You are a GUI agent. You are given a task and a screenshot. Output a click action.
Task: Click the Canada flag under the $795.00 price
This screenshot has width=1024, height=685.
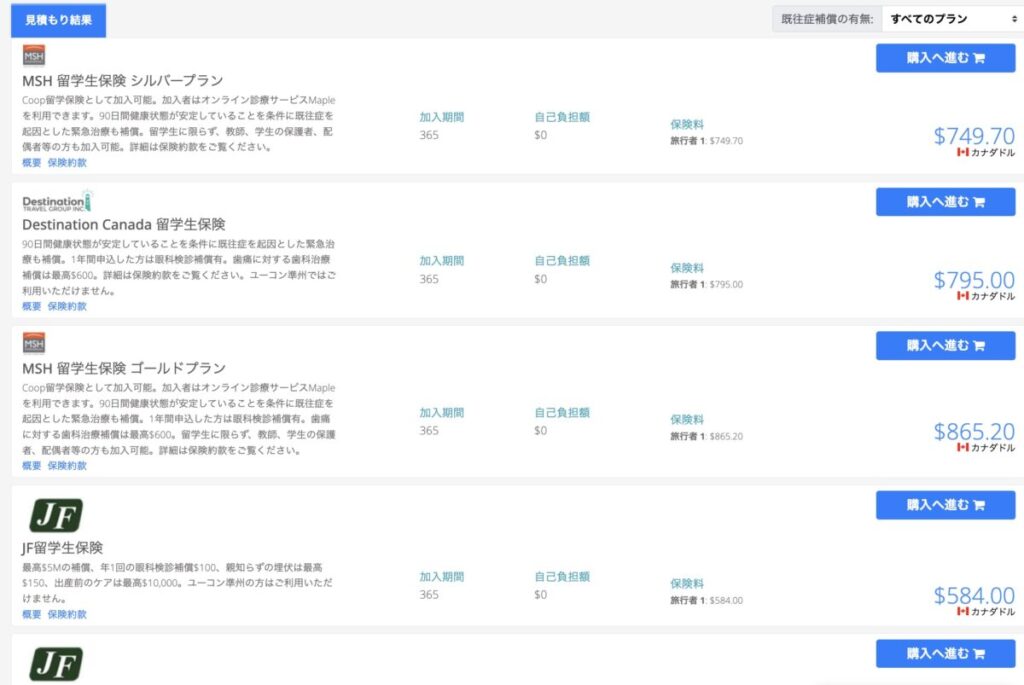[x=963, y=296]
